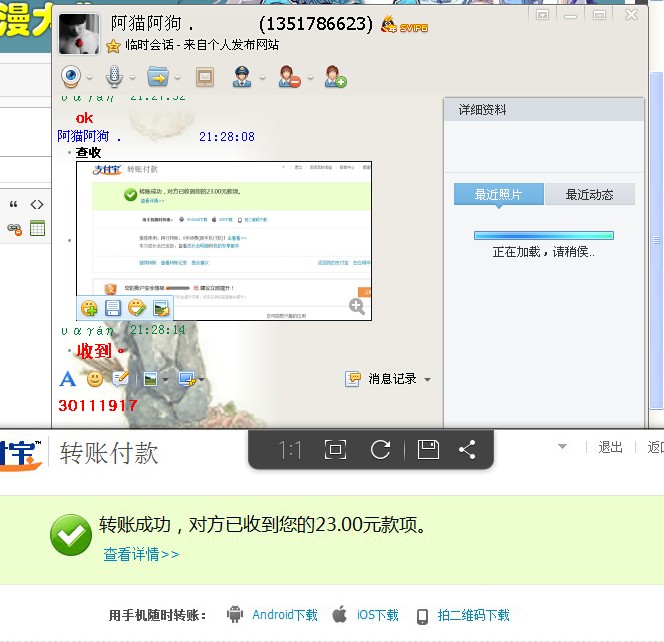The image size is (664, 642).
Task: Click the remote desktop tablet icon
Action: pos(205,77)
